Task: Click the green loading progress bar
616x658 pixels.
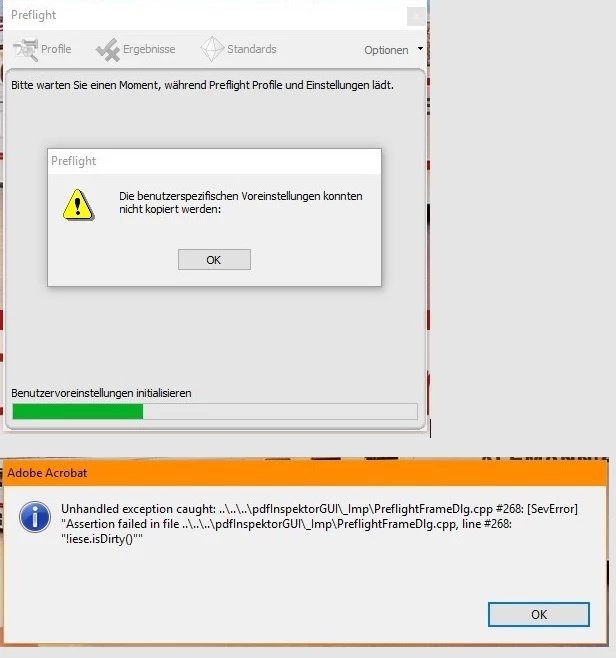Action: click(215, 411)
